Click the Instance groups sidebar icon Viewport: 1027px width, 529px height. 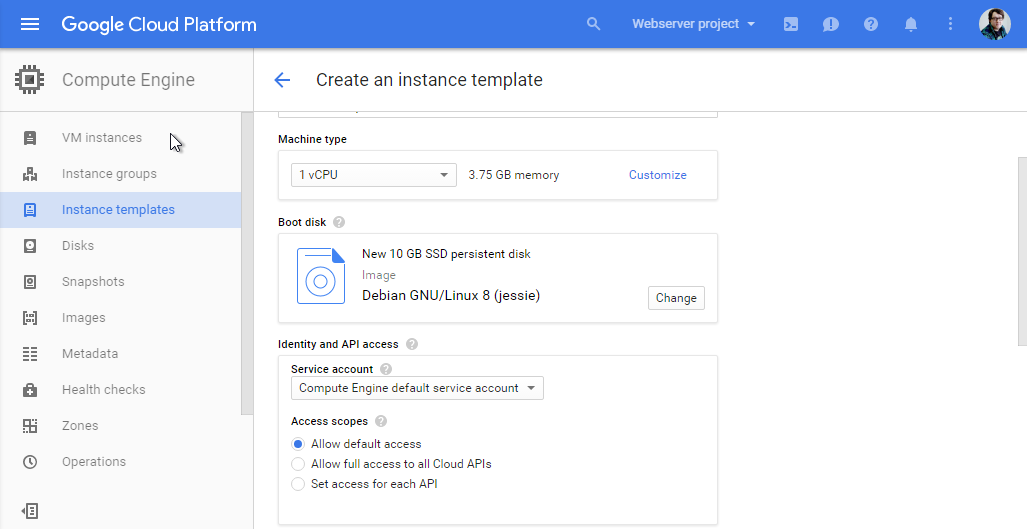(29, 174)
